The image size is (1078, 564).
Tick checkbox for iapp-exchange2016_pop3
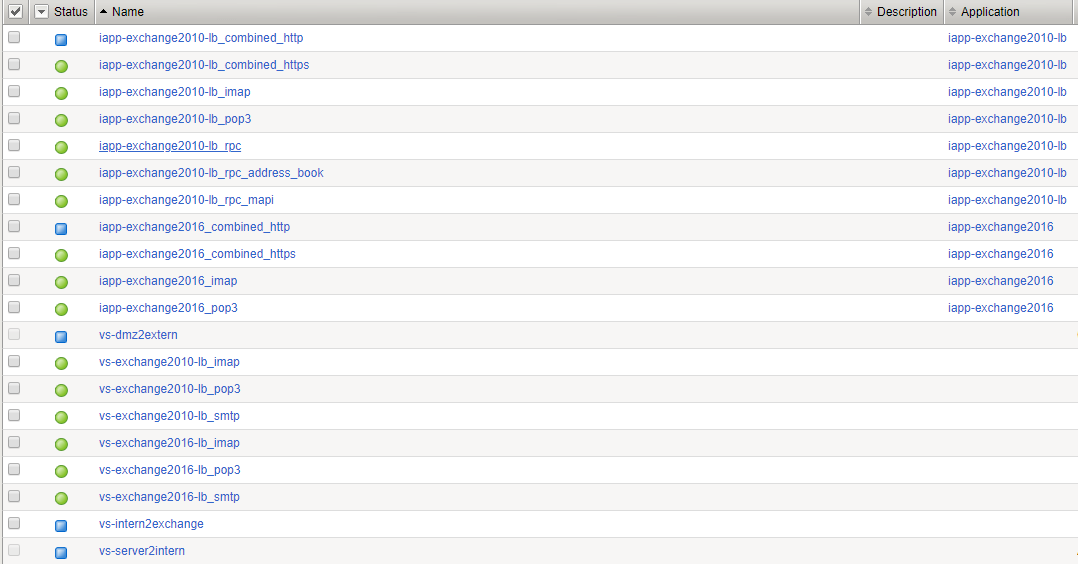tap(14, 307)
